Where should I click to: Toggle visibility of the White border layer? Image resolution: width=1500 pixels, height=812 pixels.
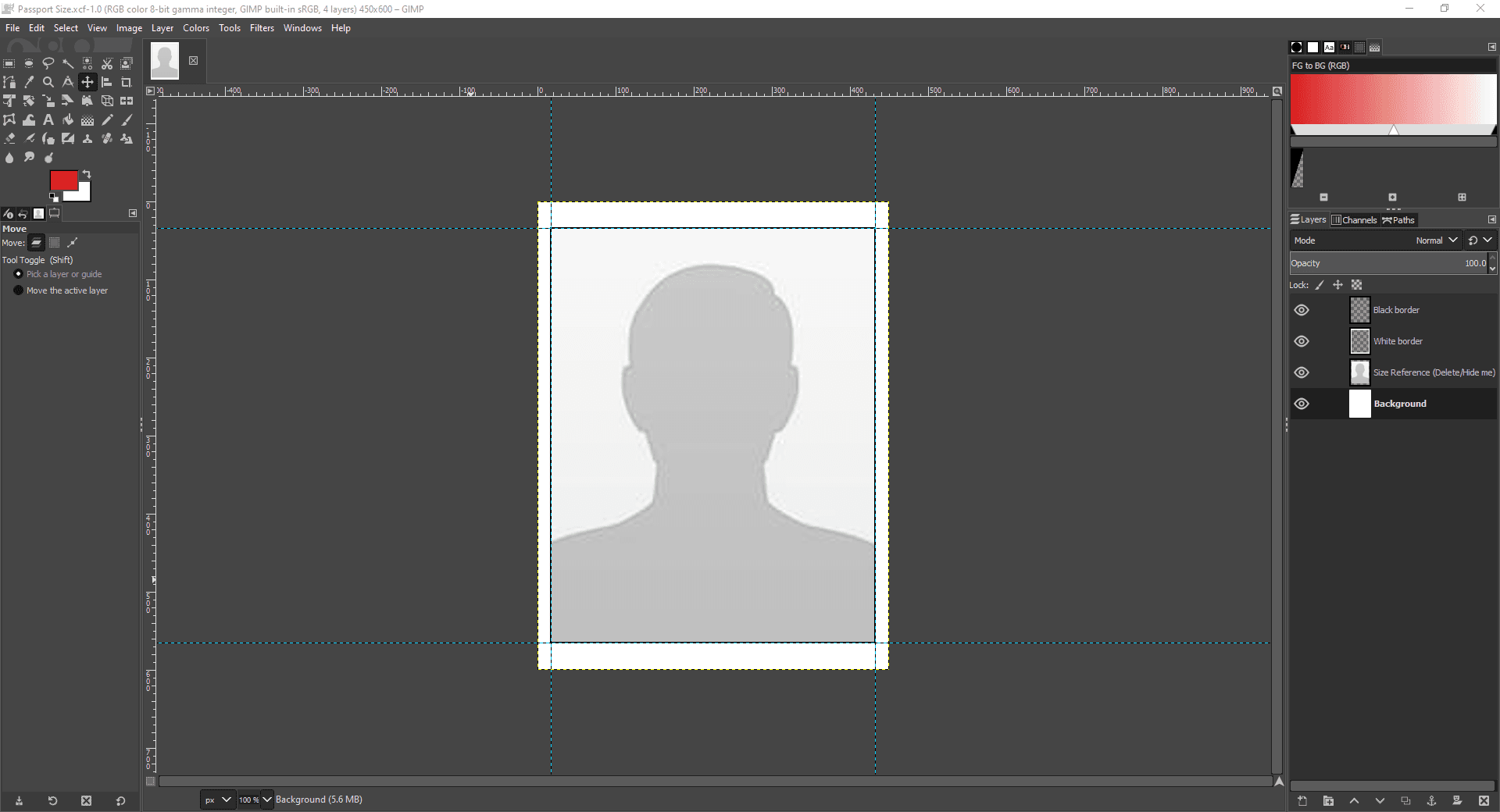[1301, 341]
